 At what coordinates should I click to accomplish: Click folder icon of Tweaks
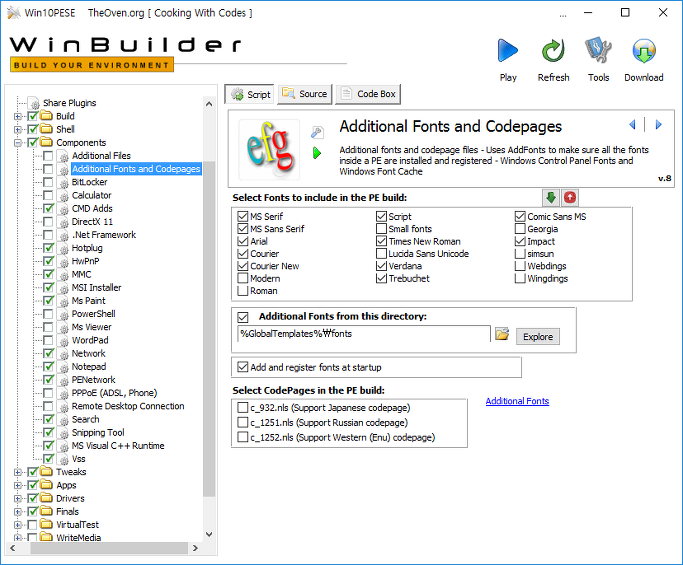pyautogui.click(x=46, y=471)
